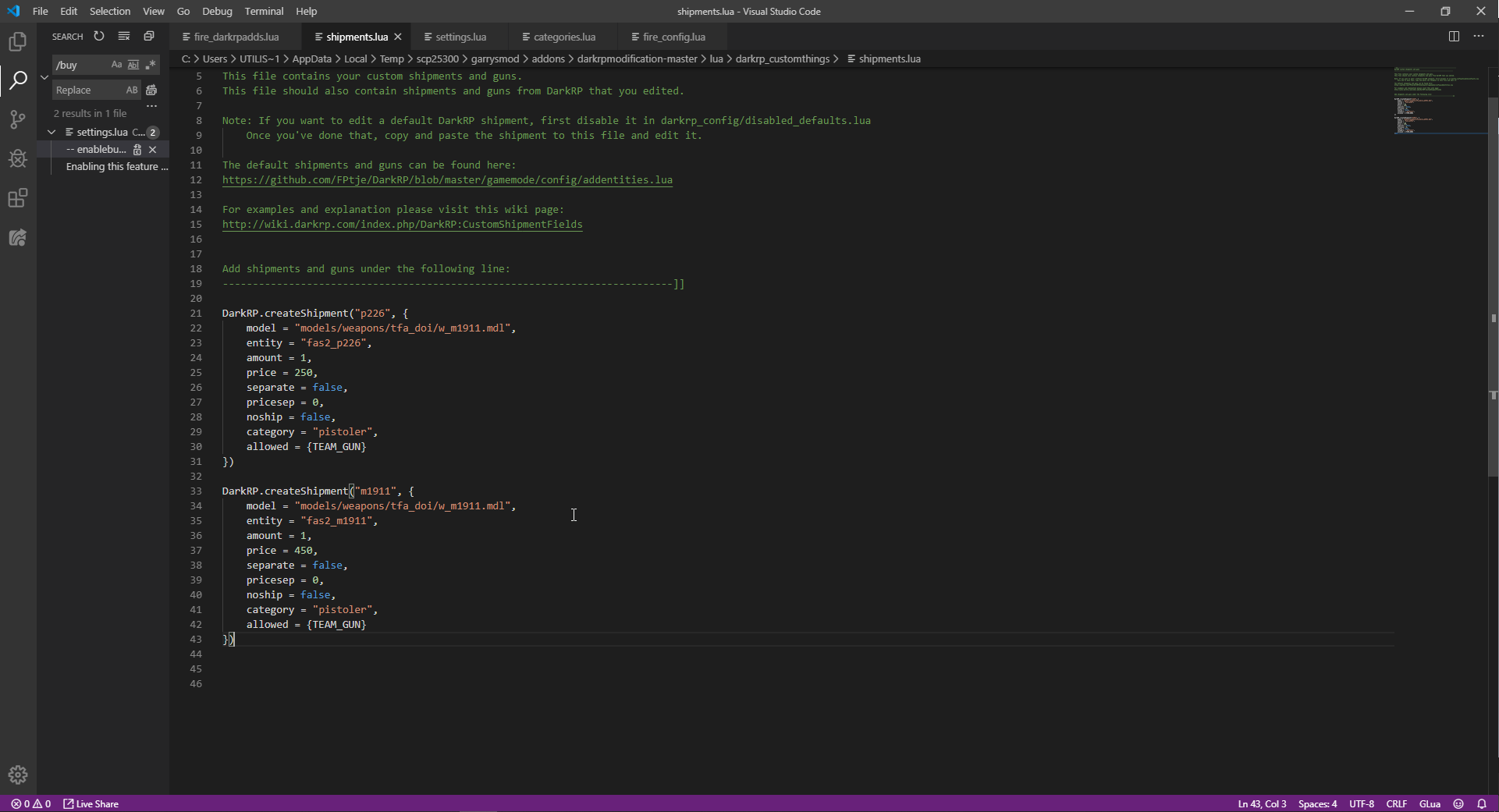Screen dimensions: 1499x812
Task: Toggle search details with the ellipsis
Action: point(151,106)
